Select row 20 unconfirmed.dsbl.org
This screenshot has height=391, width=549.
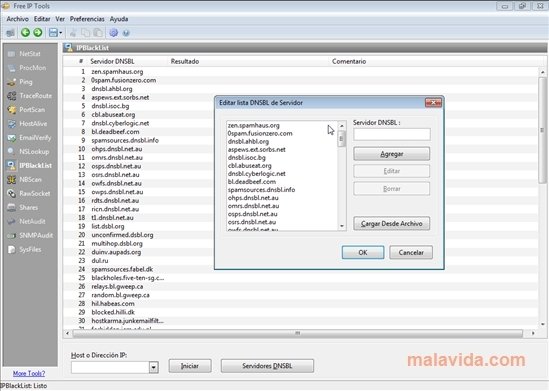(123, 235)
